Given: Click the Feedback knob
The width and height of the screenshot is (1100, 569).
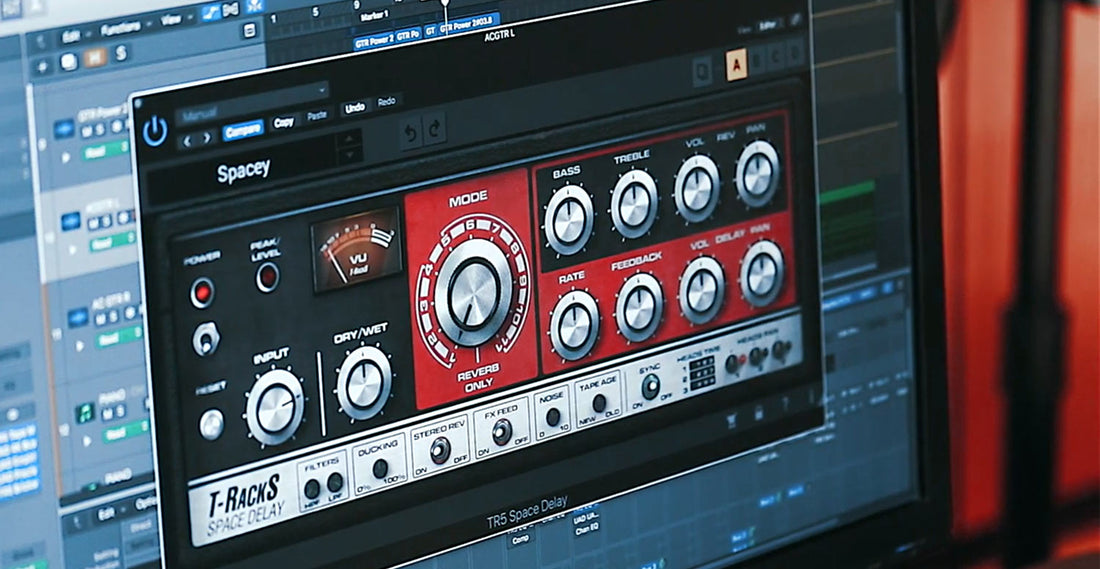Looking at the screenshot, I should pos(639,307).
